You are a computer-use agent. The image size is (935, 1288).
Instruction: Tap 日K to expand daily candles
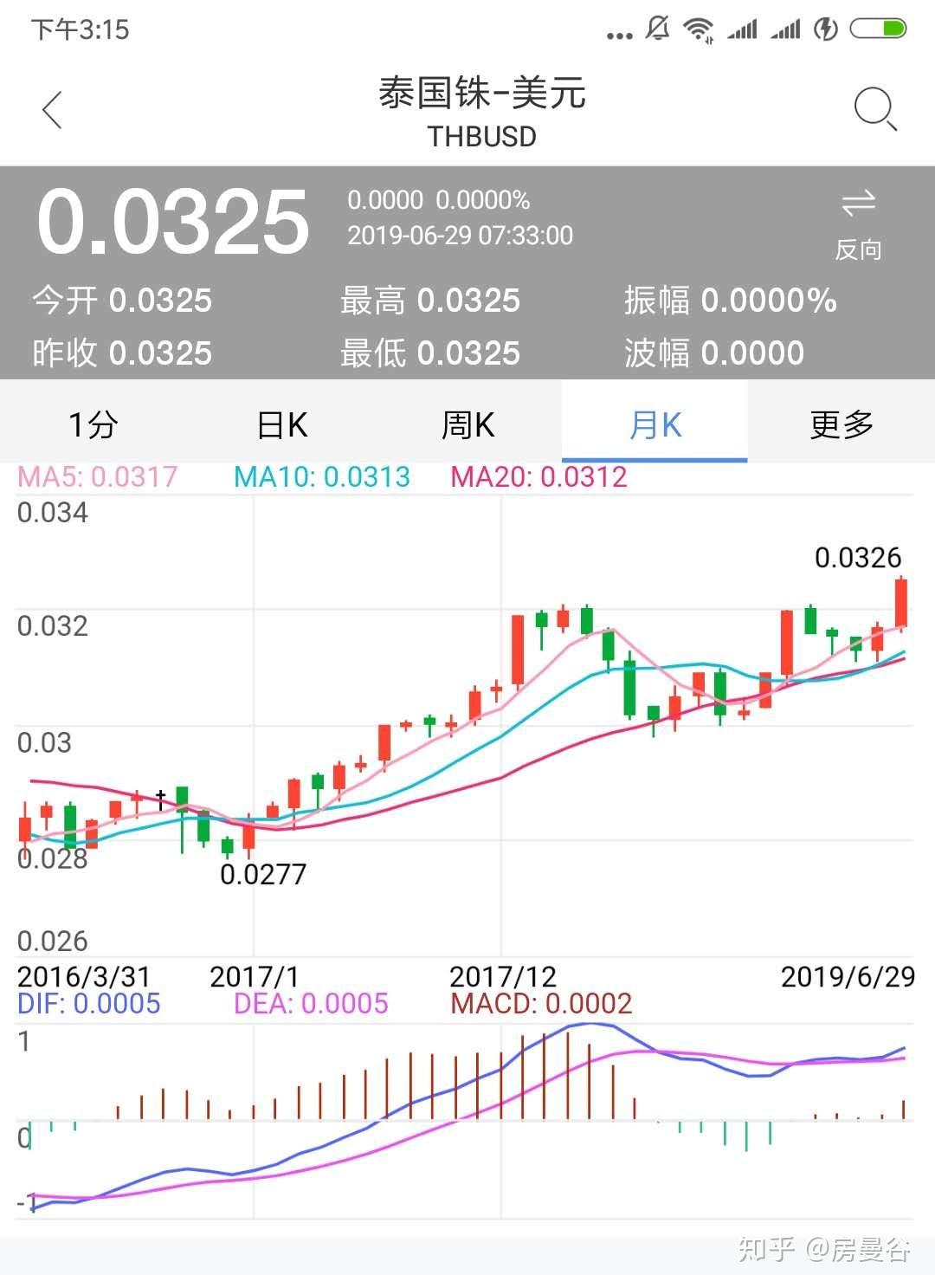click(280, 424)
